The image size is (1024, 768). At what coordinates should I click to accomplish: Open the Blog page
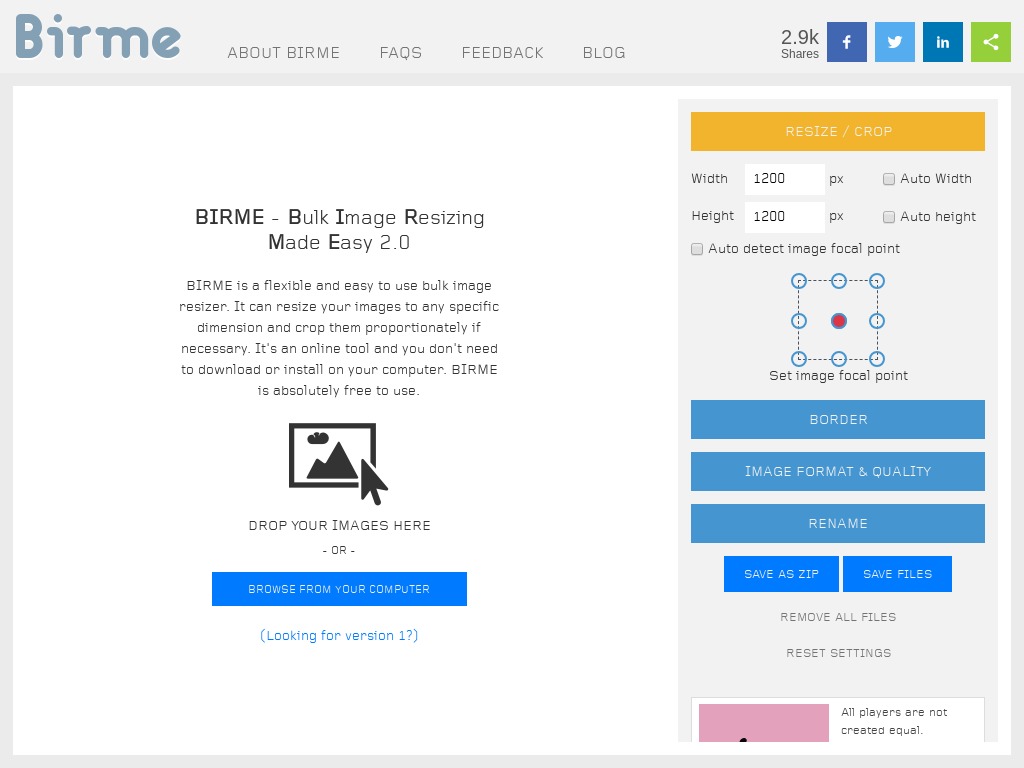[x=604, y=53]
